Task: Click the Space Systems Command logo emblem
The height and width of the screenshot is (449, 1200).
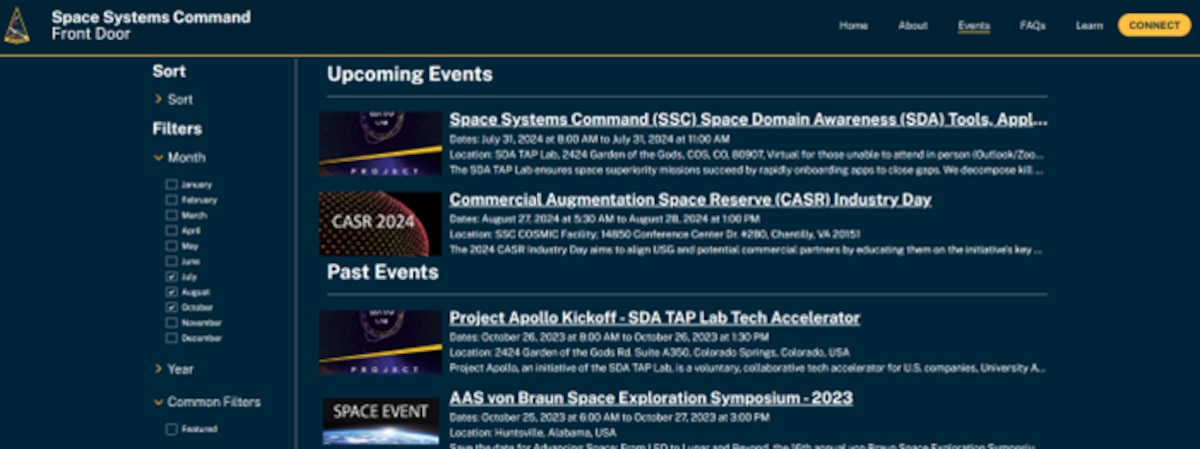Action: (17, 26)
